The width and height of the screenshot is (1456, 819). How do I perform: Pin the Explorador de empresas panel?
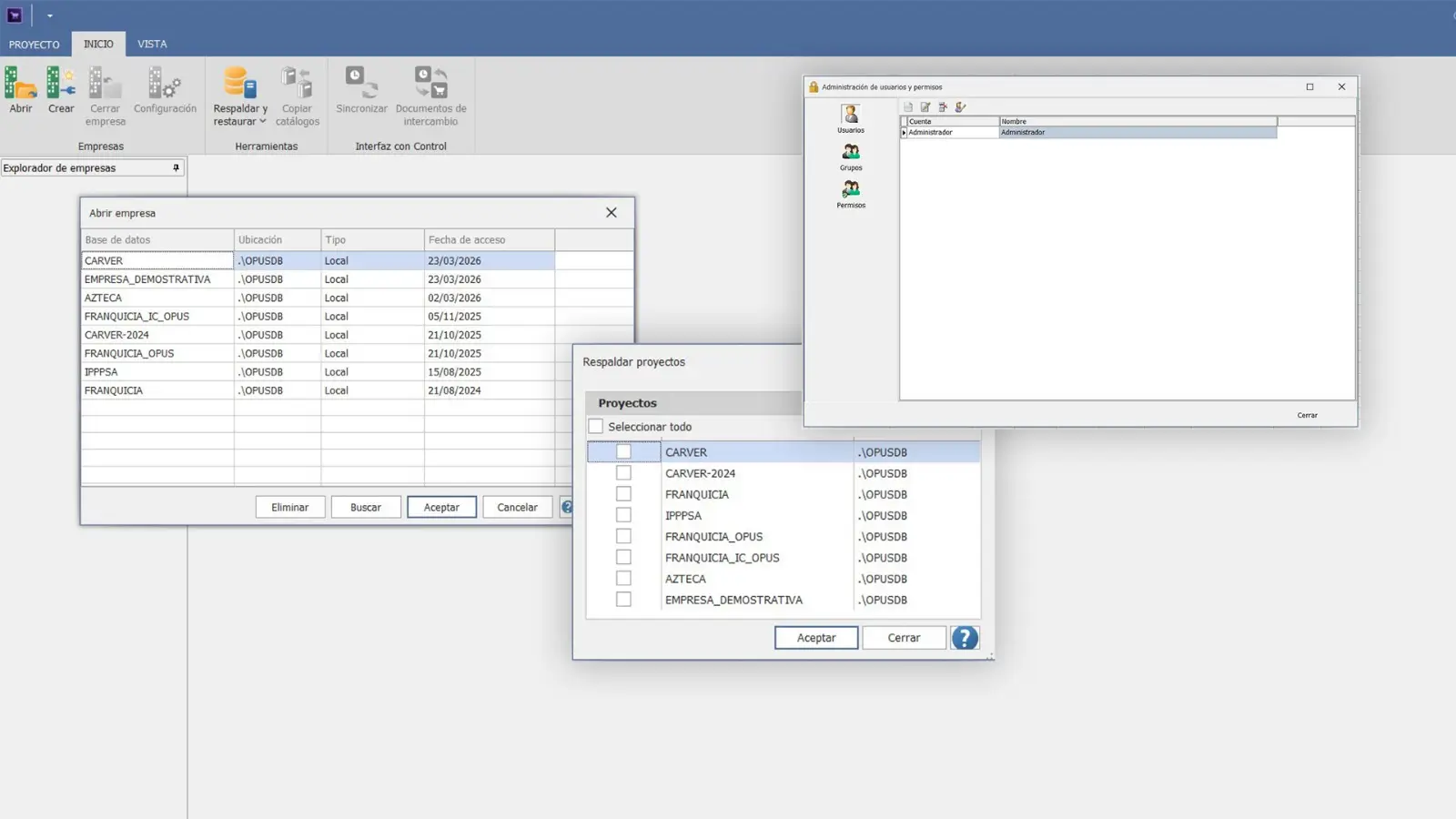click(x=176, y=168)
